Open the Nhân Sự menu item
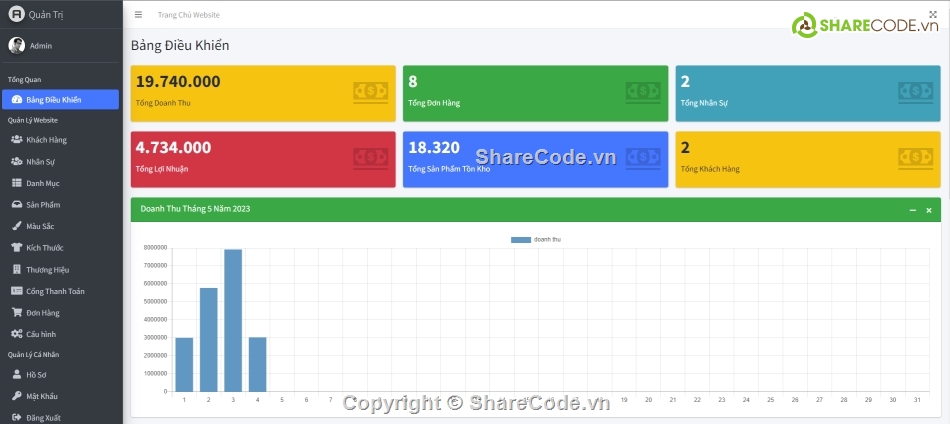This screenshot has height=424, width=950. [60, 162]
